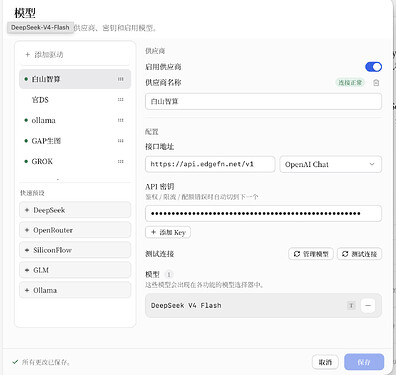This screenshot has height=375, width=396.
Task: Click the drag handle beside ollama
Action: (121, 120)
